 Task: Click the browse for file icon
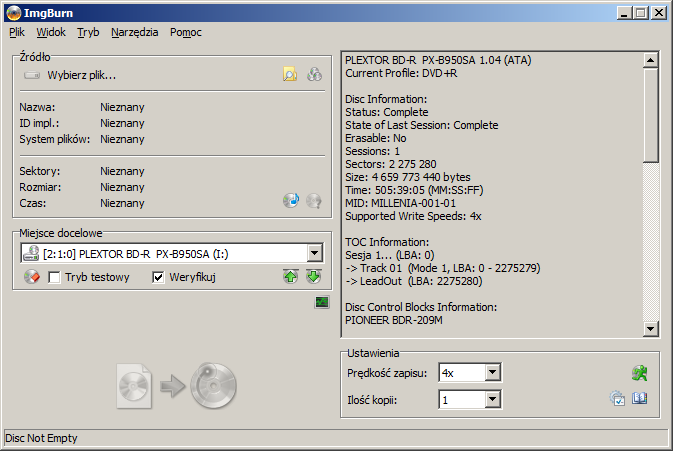[290, 75]
